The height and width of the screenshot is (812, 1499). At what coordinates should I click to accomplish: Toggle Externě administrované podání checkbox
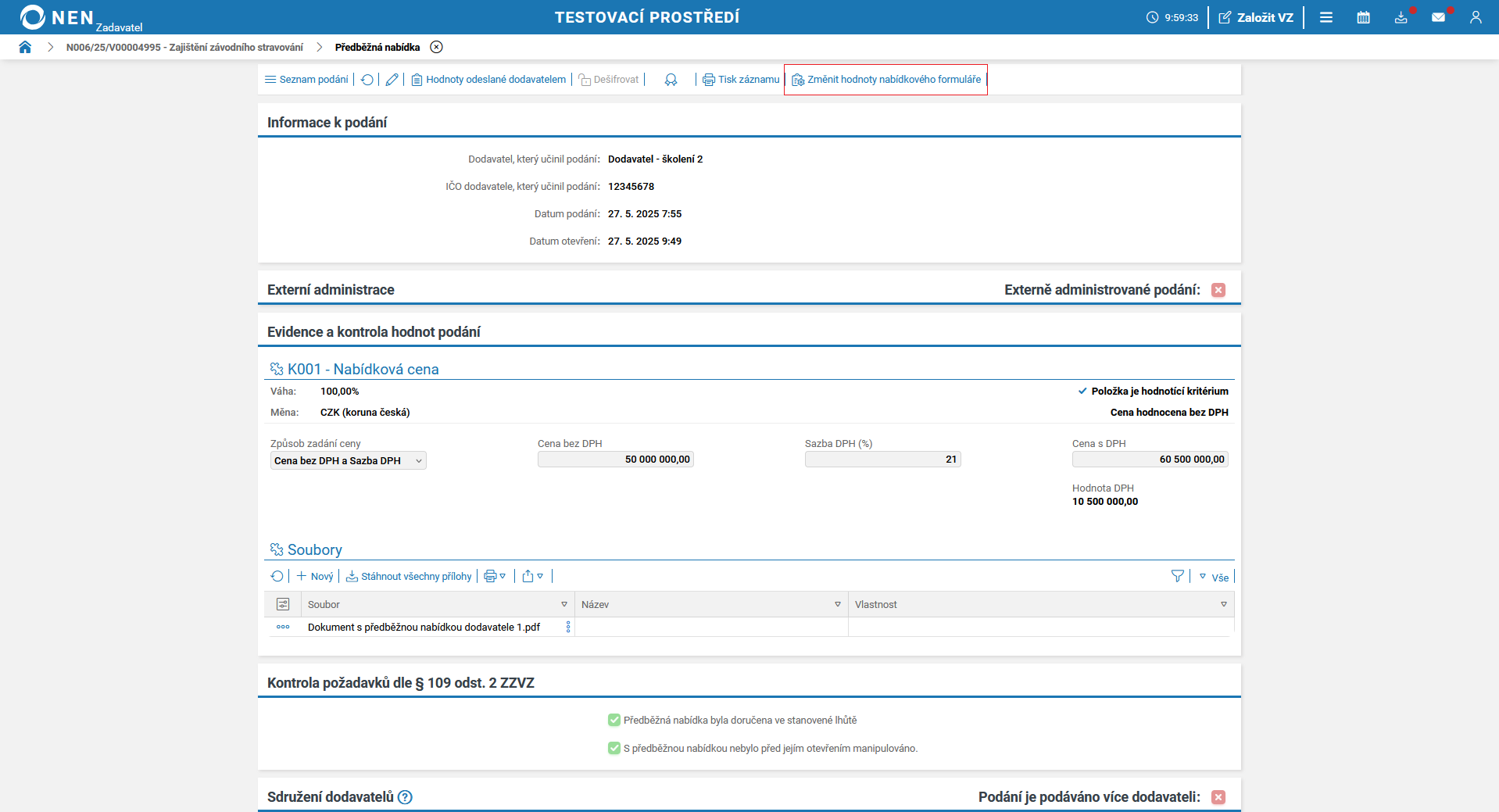pyautogui.click(x=1218, y=290)
